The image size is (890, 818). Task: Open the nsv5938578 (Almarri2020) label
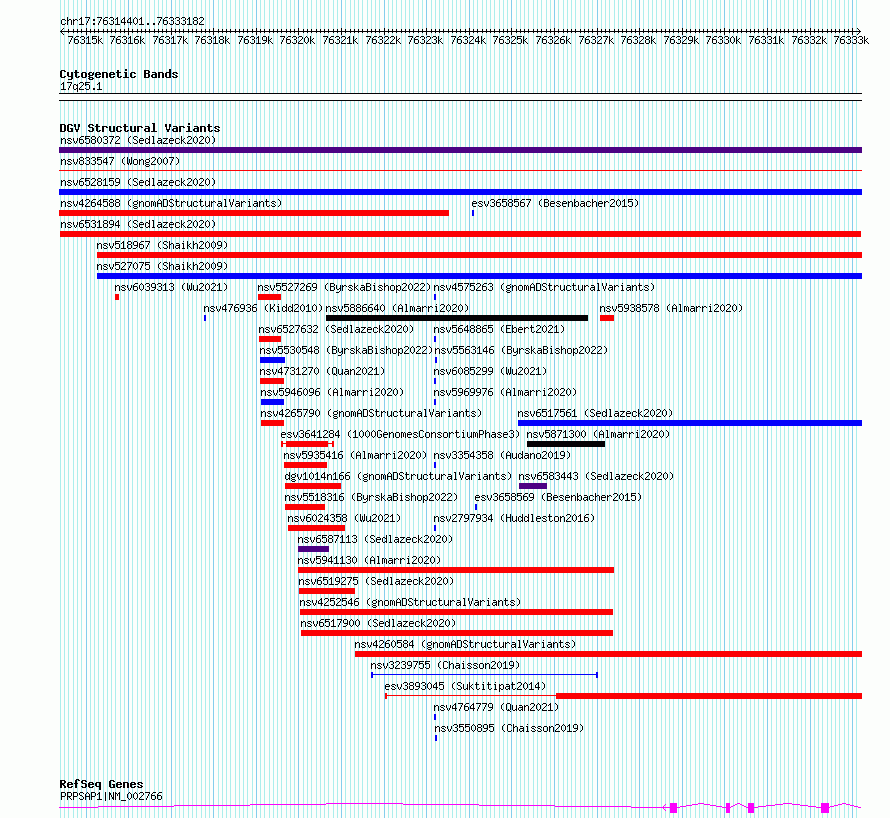pos(671,308)
